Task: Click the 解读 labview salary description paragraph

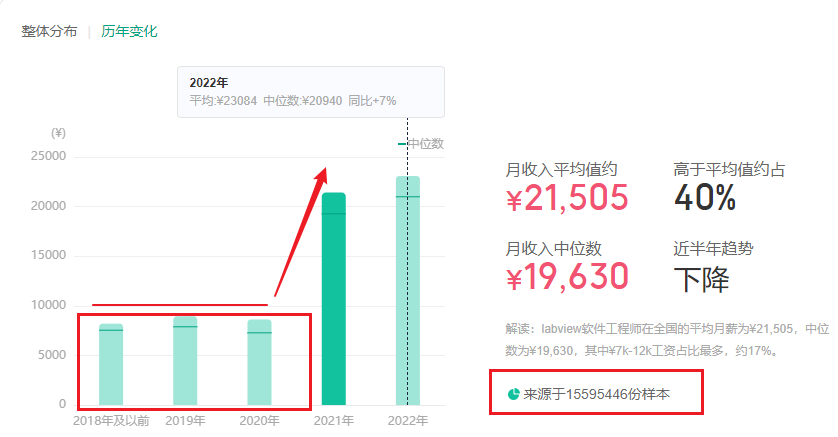Action: (667, 340)
